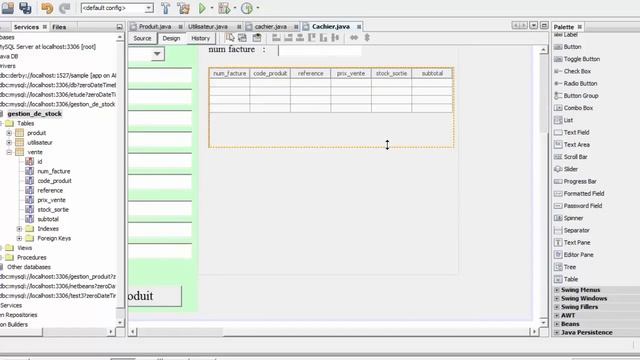
Task: Switch editor to Design view
Action: tap(171, 38)
